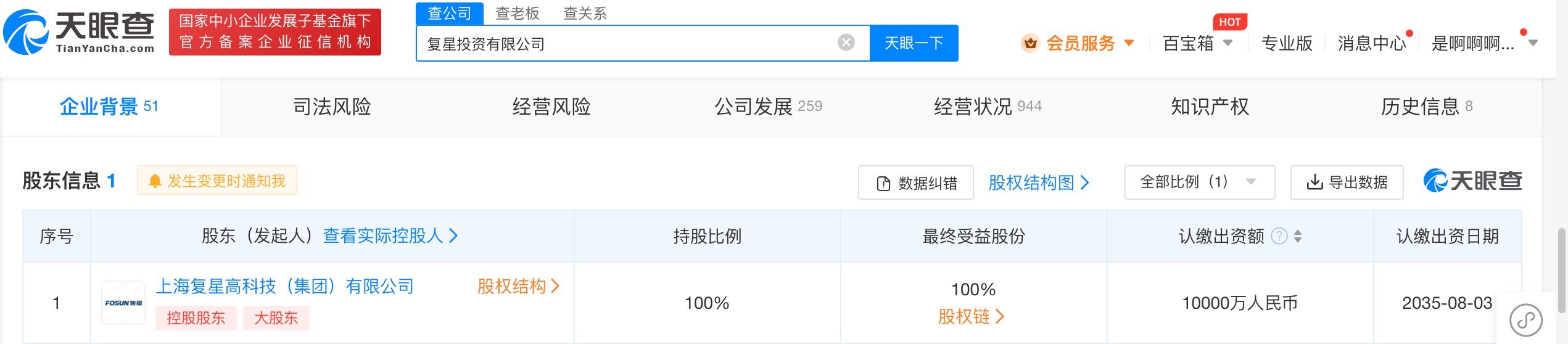Click the 天眼一下 search button

914,43
